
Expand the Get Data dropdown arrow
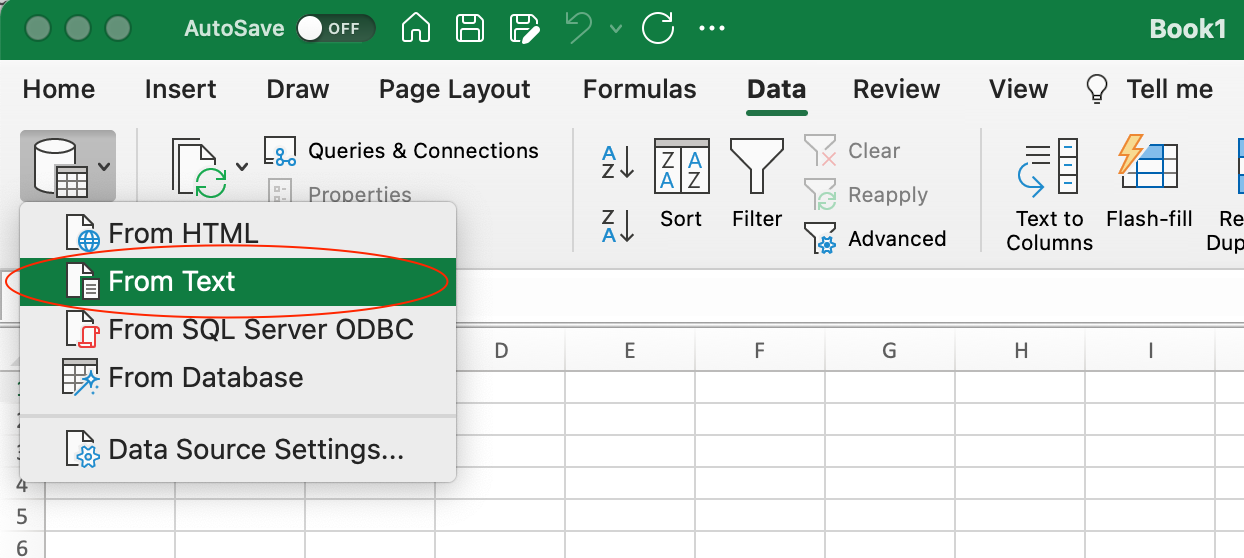[104, 166]
